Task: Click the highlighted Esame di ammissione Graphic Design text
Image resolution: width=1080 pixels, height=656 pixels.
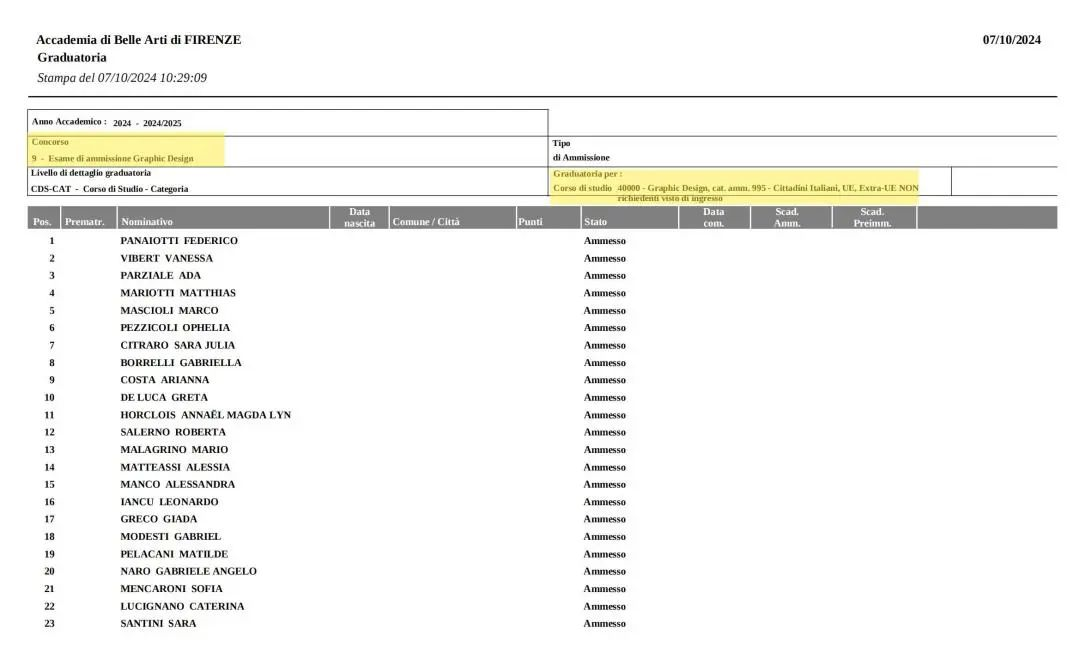Action: point(120,158)
